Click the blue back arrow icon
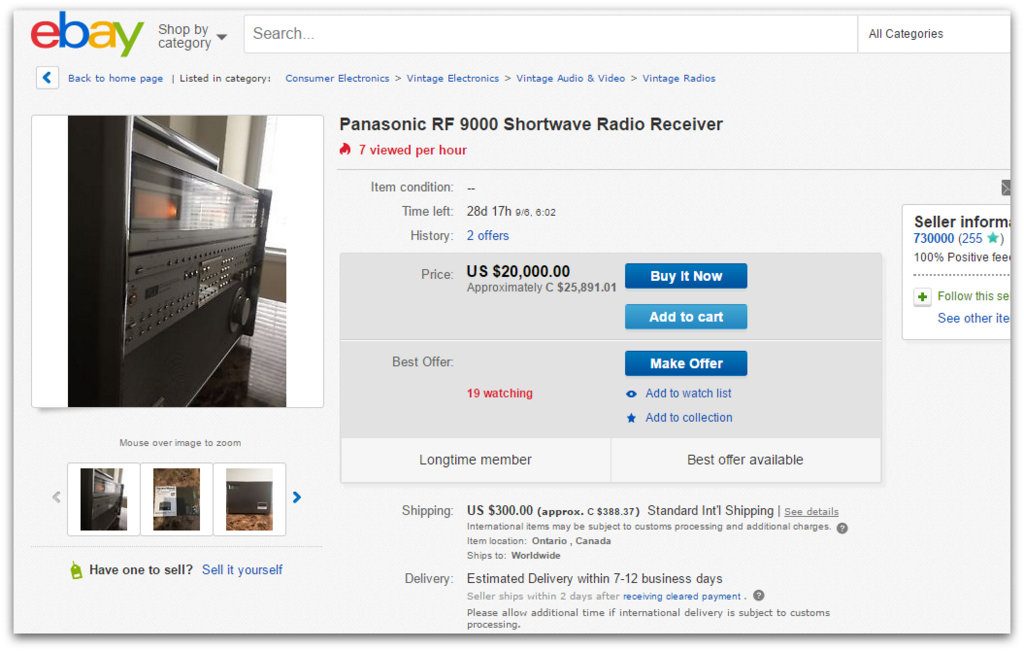Viewport: 1024px width, 651px height. 47,78
